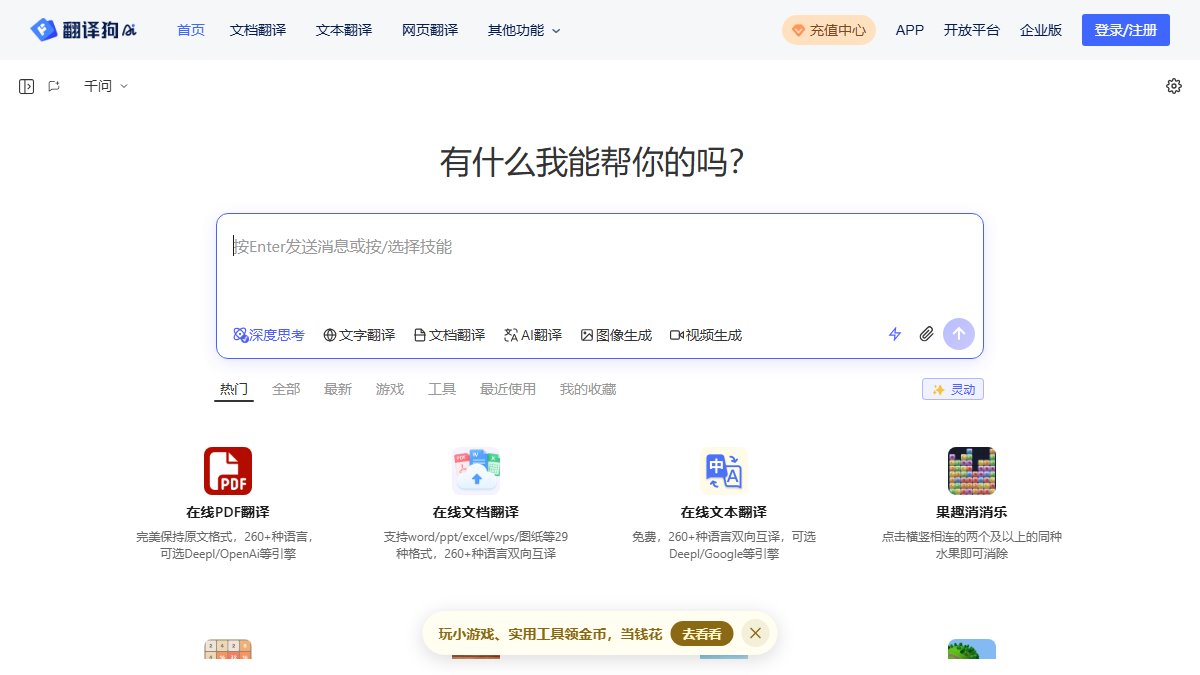Select the 视频生成 skill
Screen dimensions: 1200x675
coord(706,335)
